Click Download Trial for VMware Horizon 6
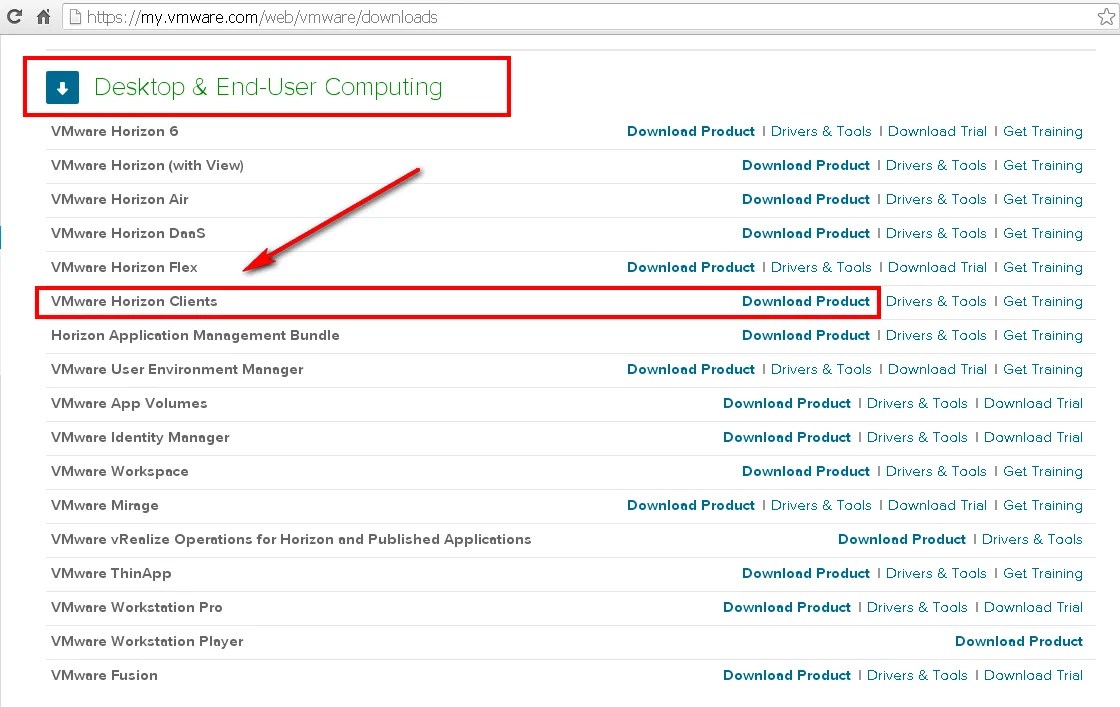Image resolution: width=1120 pixels, height=707 pixels. coord(937,131)
